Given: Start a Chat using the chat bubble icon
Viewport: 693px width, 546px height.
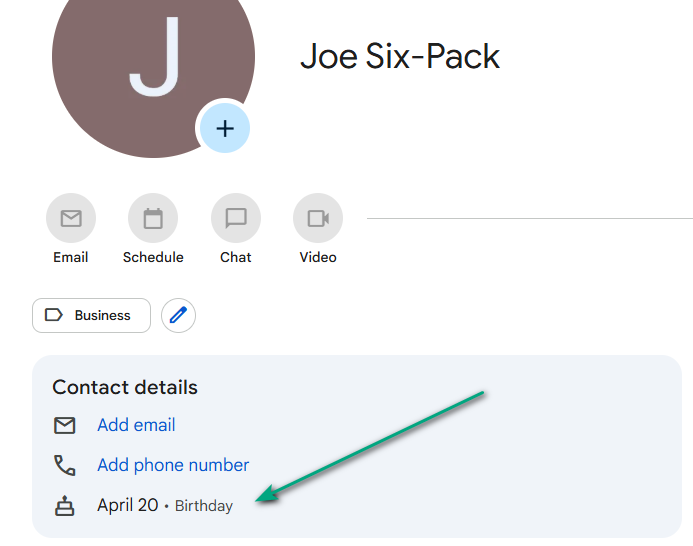Looking at the screenshot, I should pyautogui.click(x=236, y=218).
